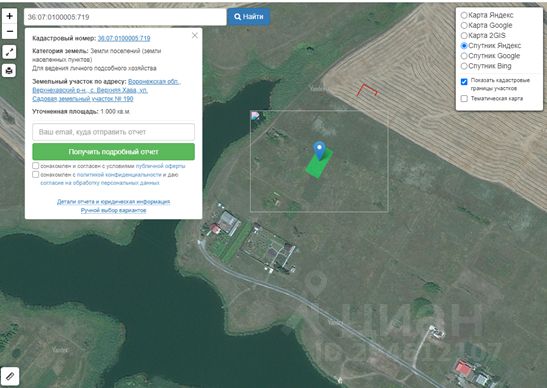Toggle fullscreen map view icon
The width and height of the screenshot is (547, 388).
tap(9, 52)
